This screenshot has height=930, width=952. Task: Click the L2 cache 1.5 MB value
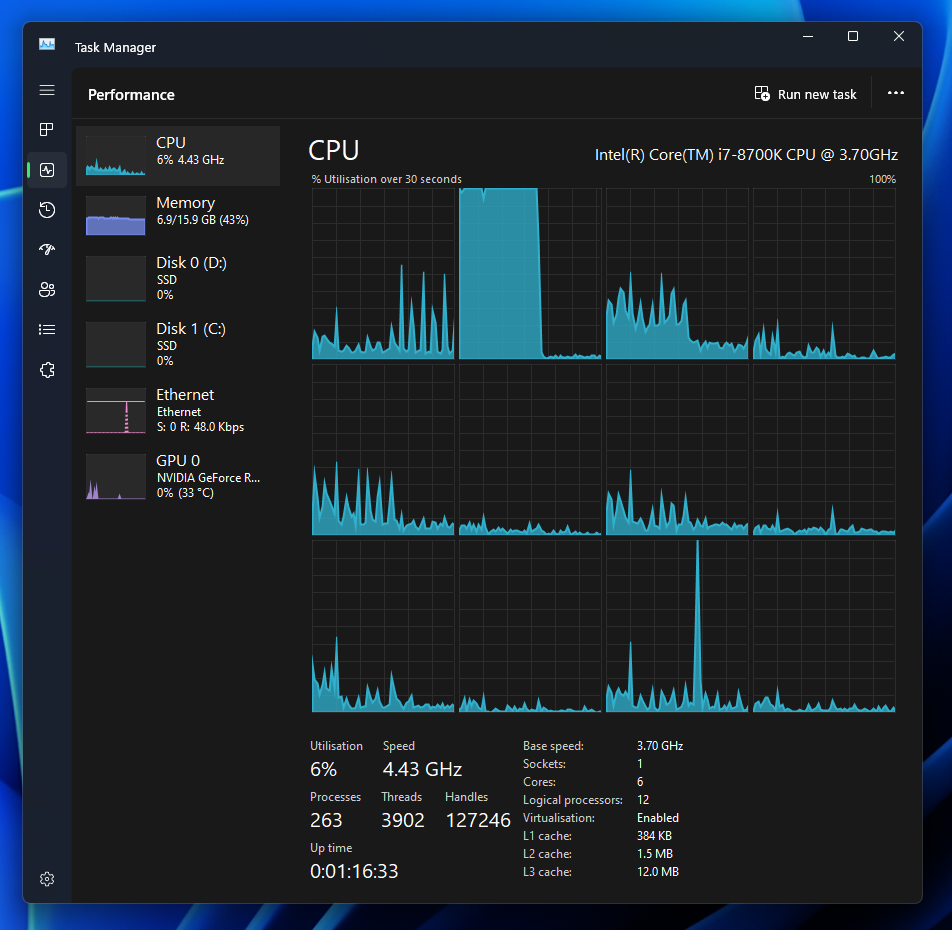pos(654,854)
